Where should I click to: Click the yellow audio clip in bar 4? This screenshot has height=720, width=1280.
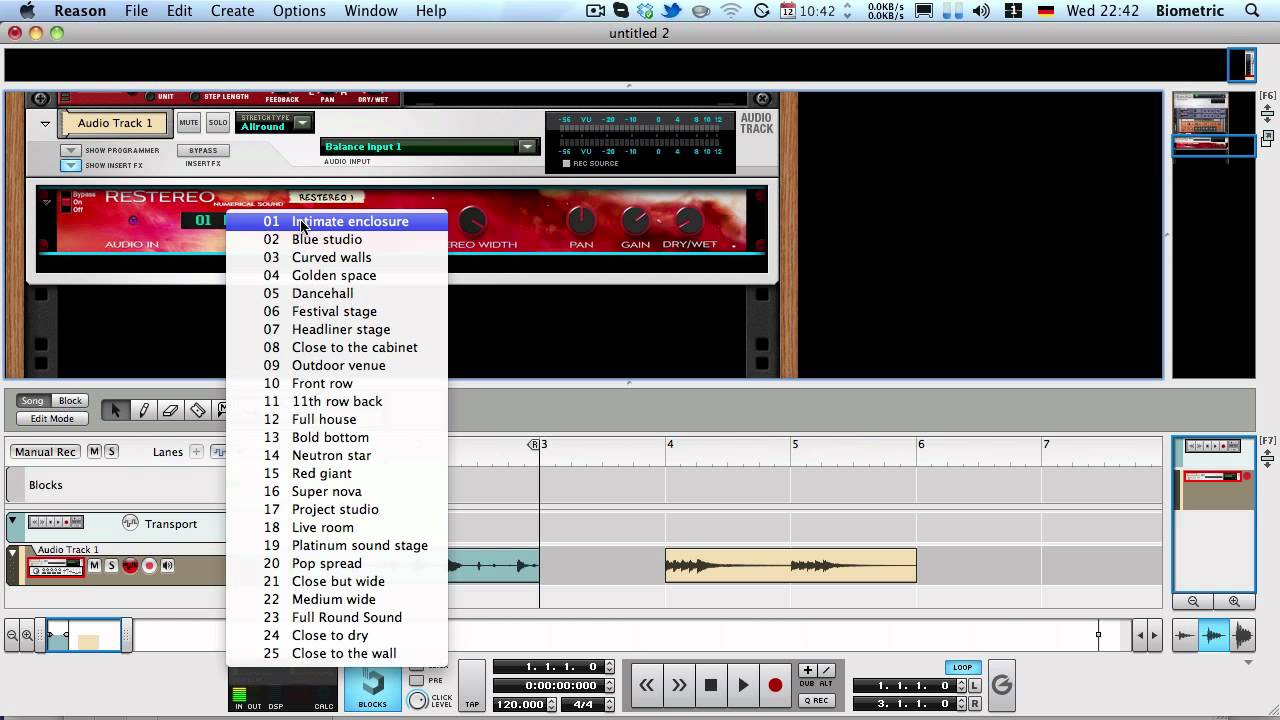coord(791,566)
